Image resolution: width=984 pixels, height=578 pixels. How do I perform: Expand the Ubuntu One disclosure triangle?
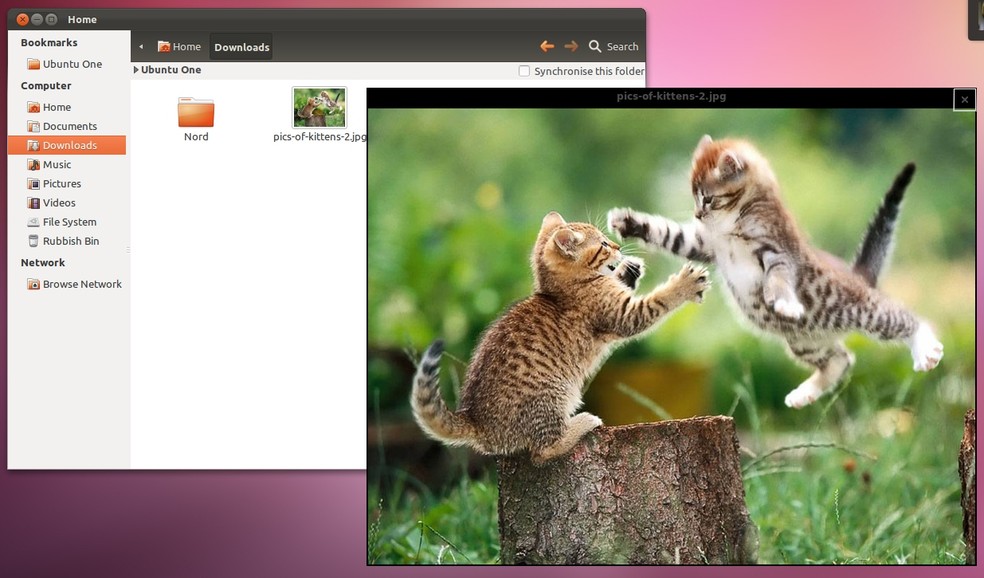[x=136, y=70]
